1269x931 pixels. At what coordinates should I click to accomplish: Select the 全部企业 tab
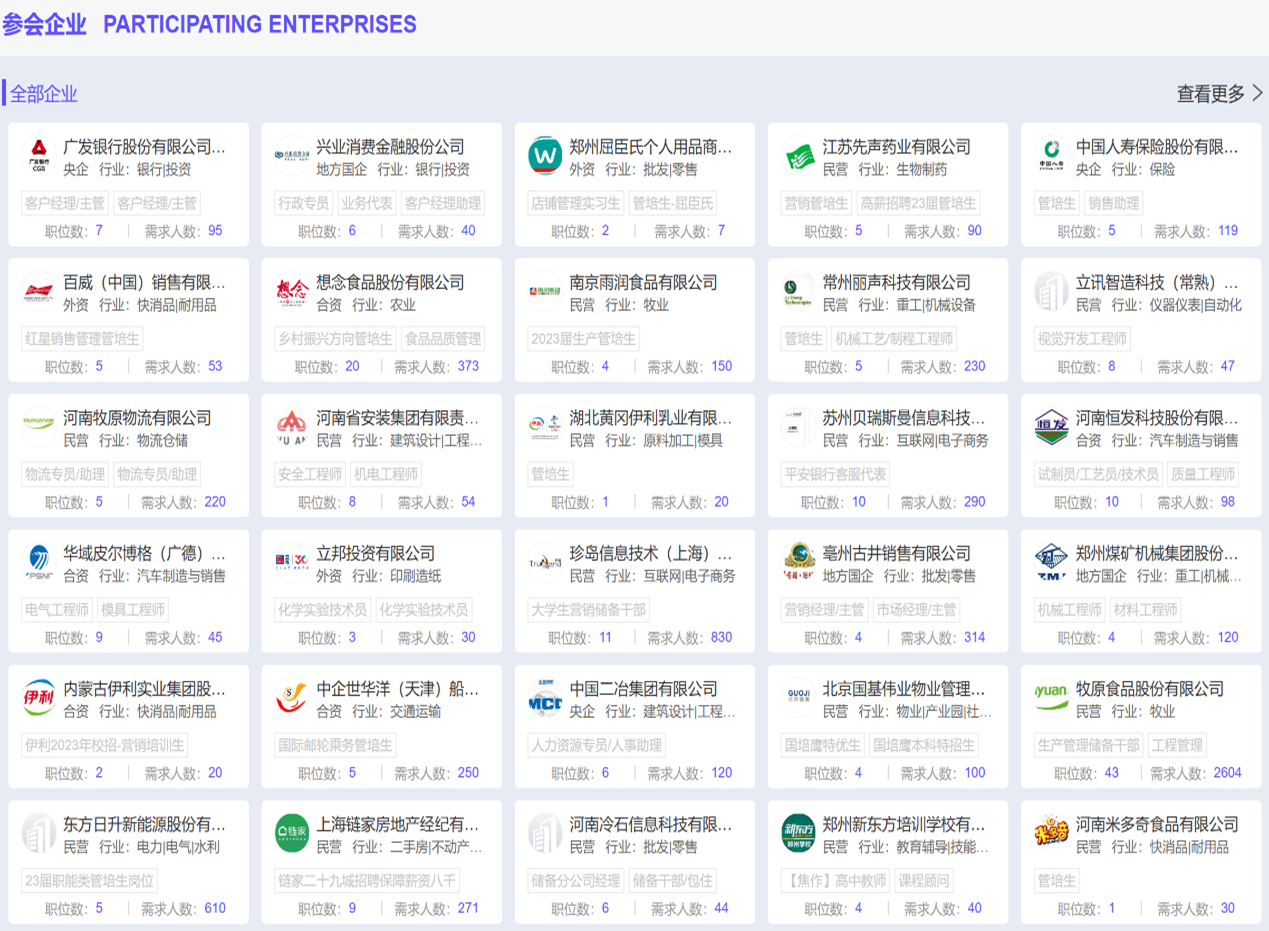pos(44,94)
